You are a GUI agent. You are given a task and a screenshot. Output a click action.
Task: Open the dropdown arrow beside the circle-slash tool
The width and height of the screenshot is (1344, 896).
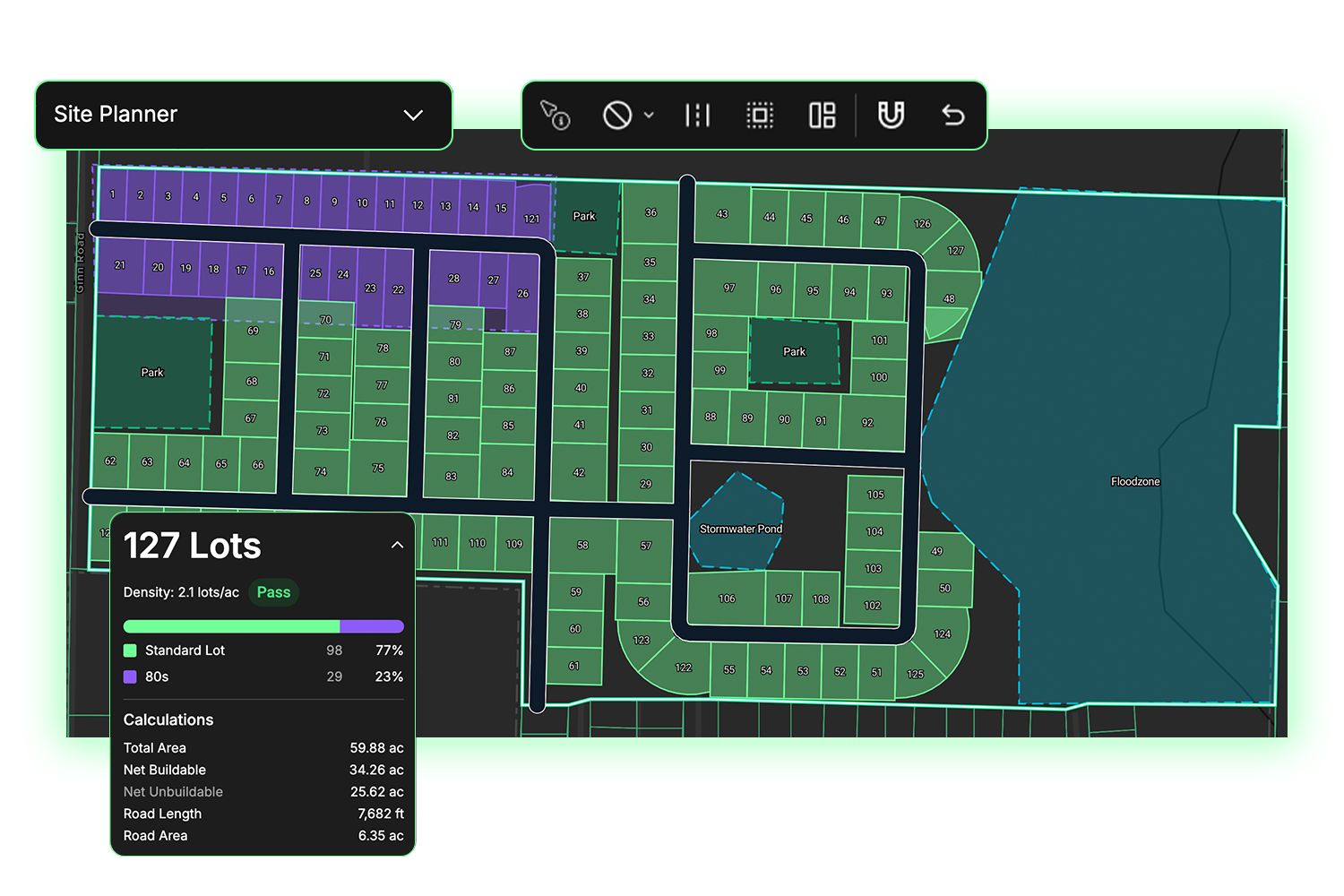click(650, 116)
